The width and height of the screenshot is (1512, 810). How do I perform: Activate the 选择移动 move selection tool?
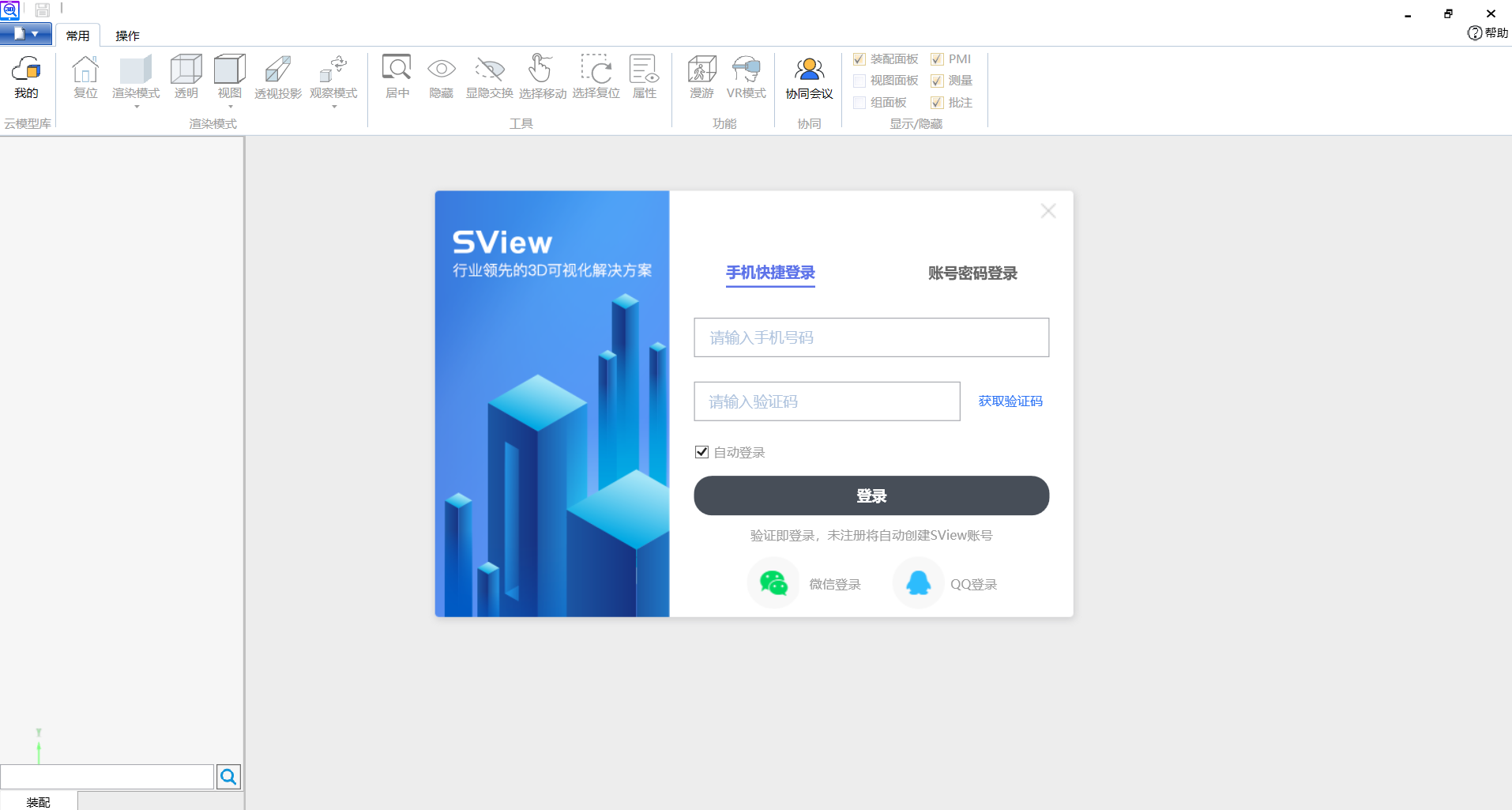click(542, 69)
